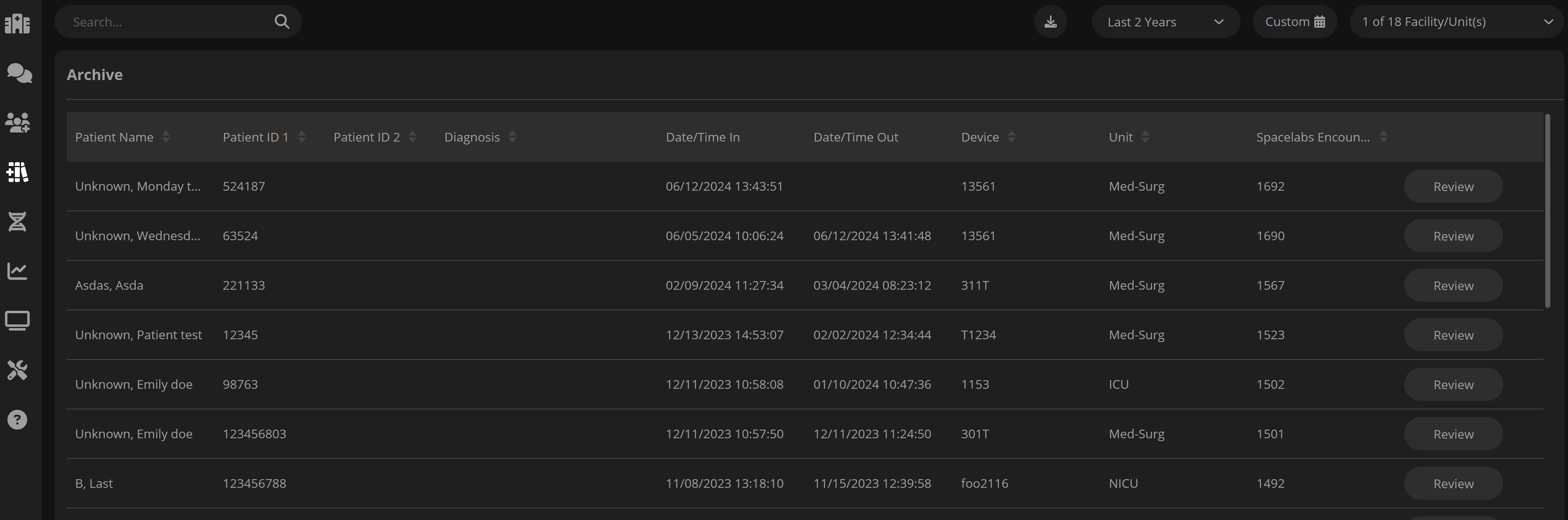Image resolution: width=1568 pixels, height=520 pixels.
Task: Sort by Patient ID 2 column
Action: point(413,137)
